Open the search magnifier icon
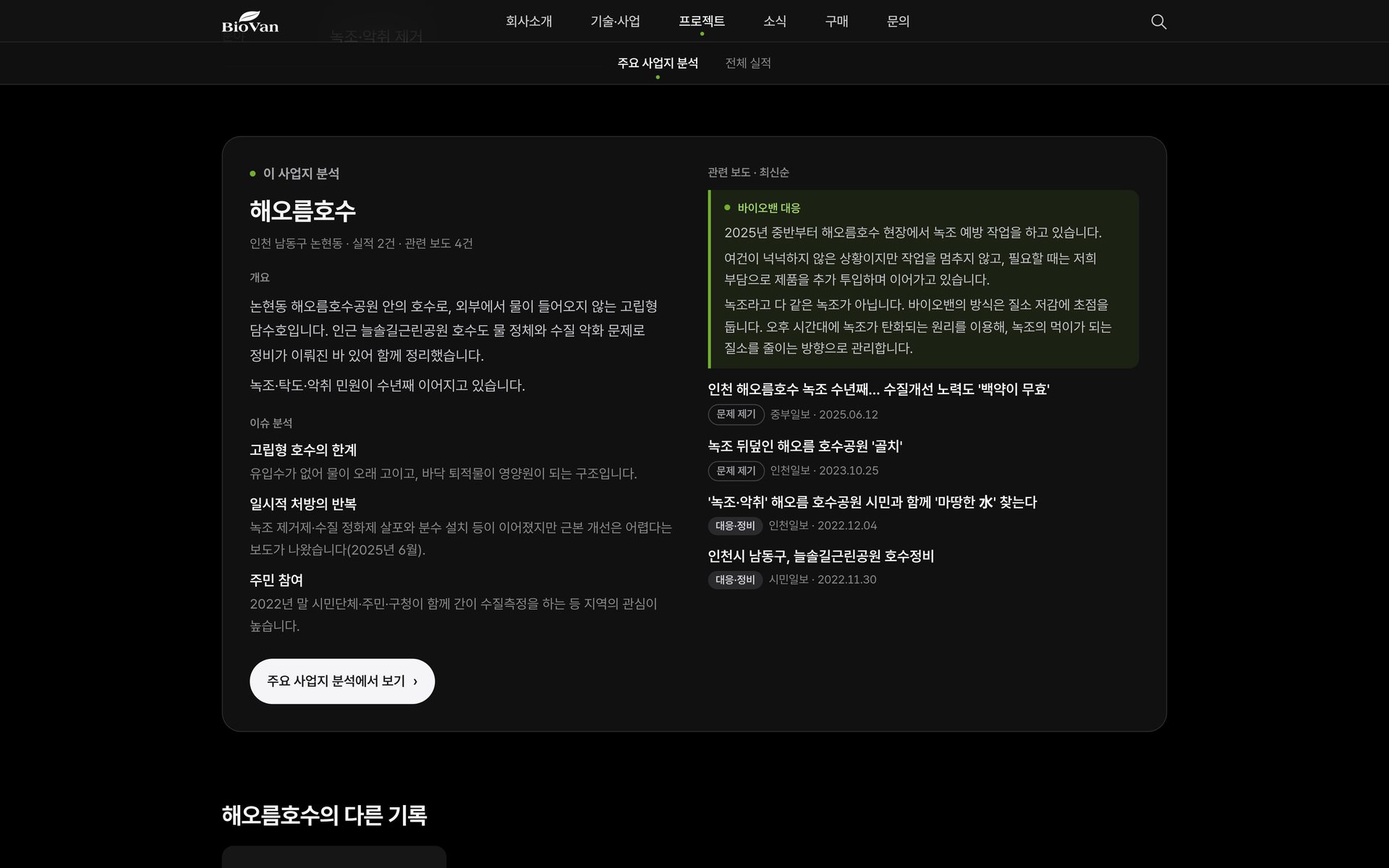1389x868 pixels. 1158,22
